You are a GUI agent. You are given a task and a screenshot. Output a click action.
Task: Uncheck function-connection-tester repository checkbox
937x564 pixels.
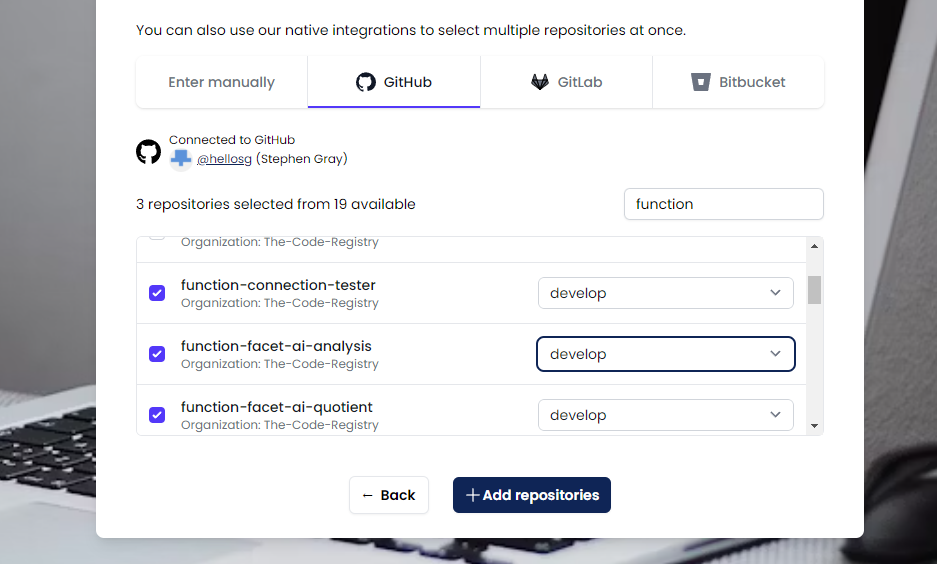click(157, 293)
